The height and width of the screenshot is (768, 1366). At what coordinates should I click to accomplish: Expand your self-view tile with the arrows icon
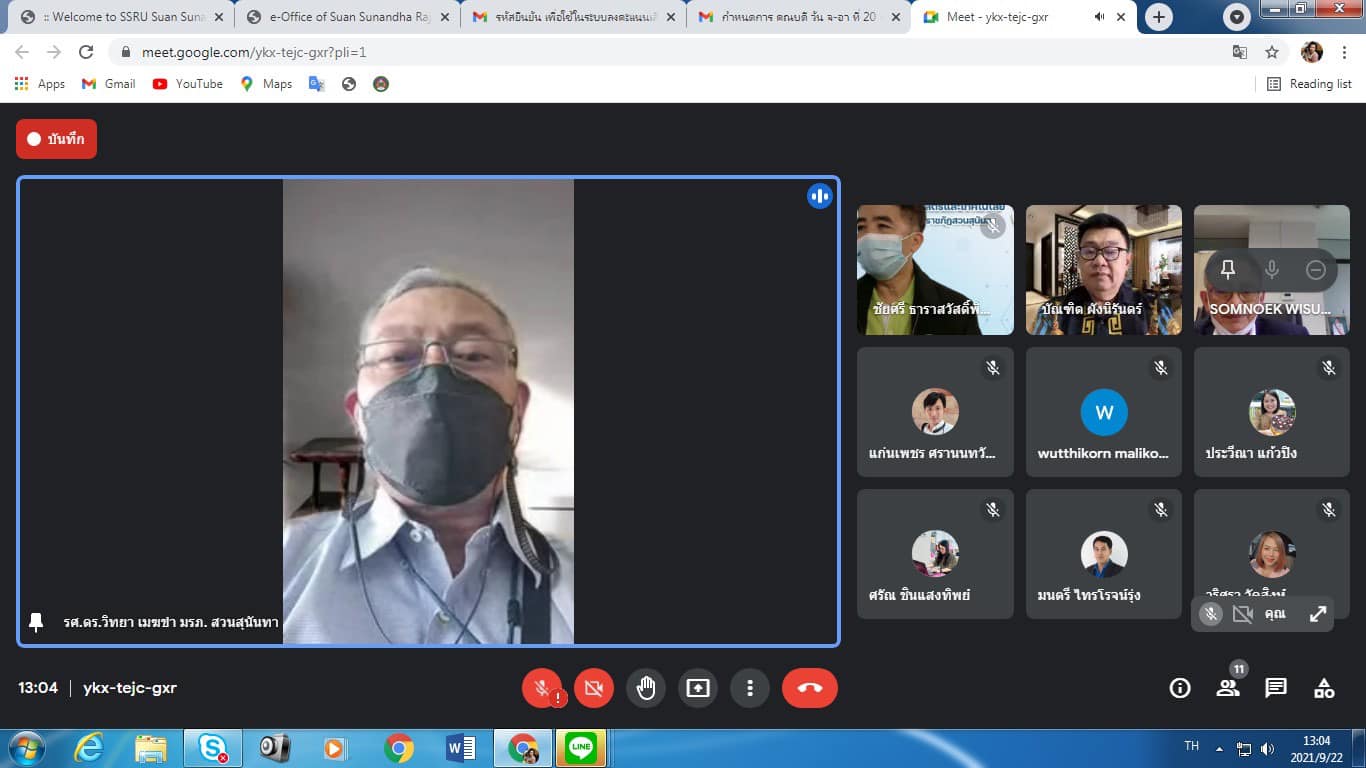(x=1318, y=614)
